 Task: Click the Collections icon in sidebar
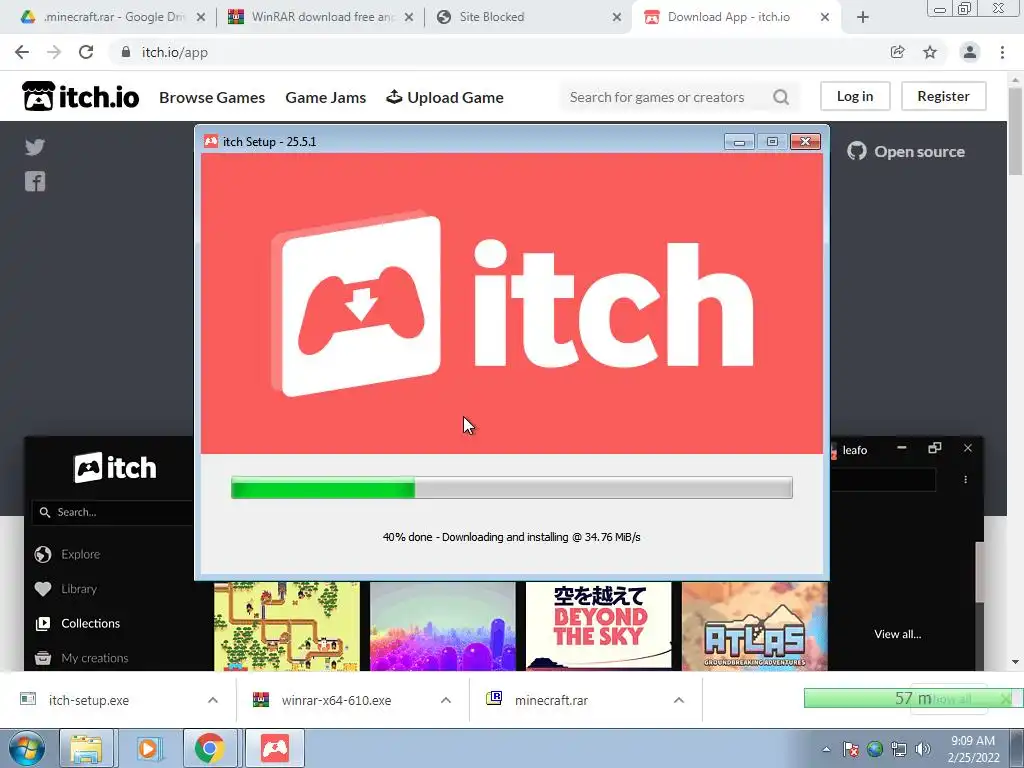coord(43,624)
